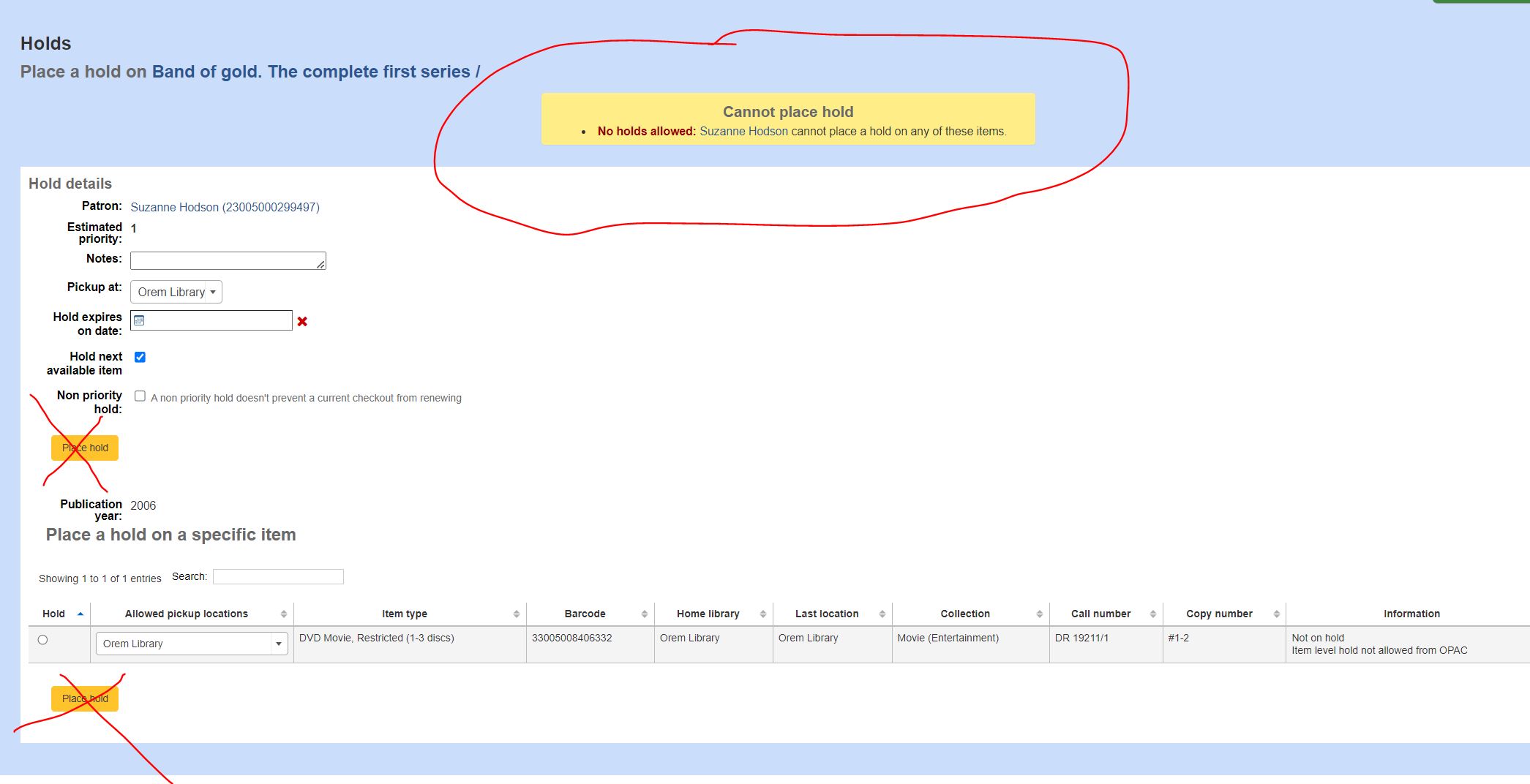
Task: Focus the table Search input box
Action: click(278, 577)
